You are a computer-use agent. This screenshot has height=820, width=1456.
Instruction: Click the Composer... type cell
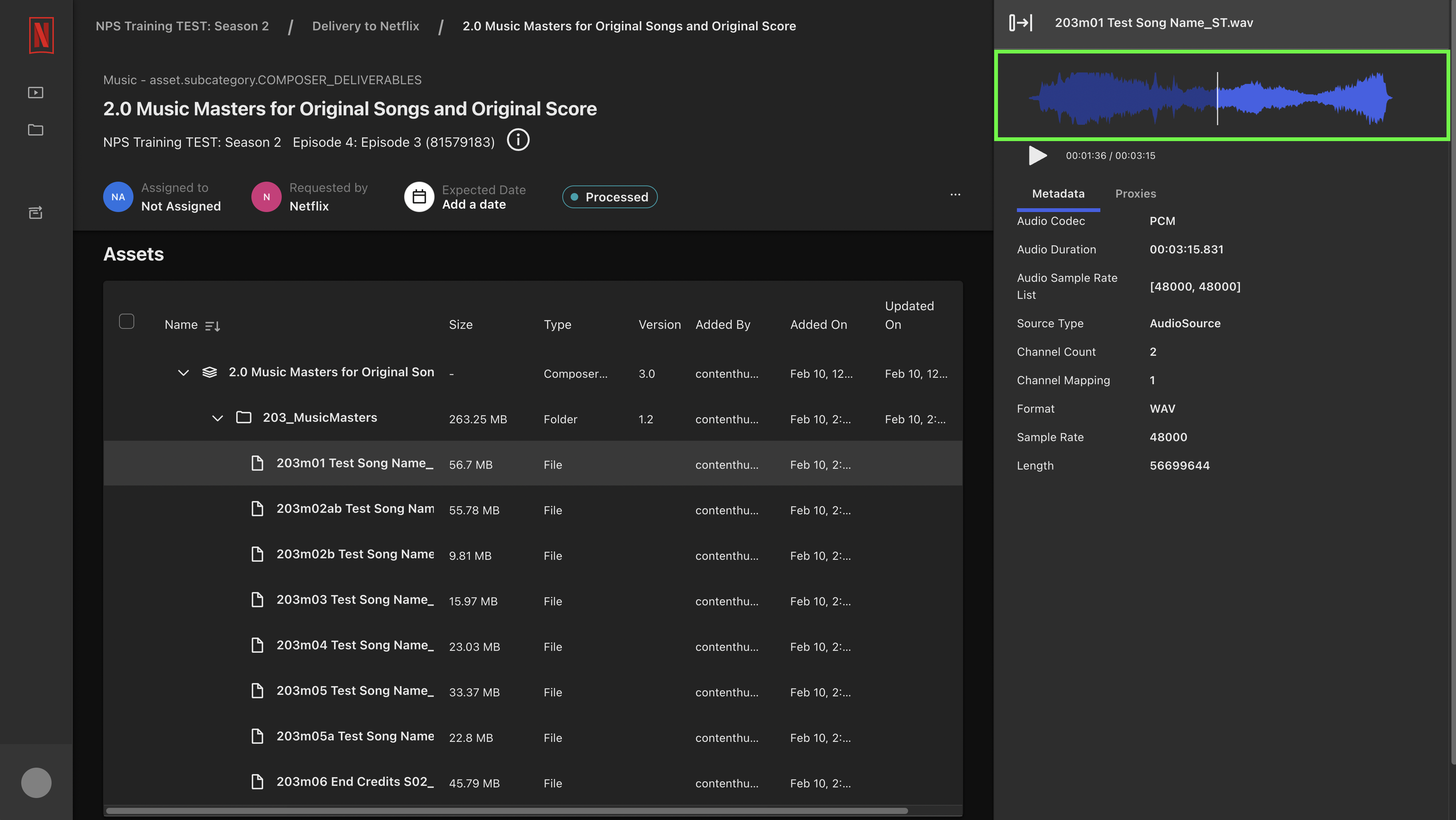point(576,374)
